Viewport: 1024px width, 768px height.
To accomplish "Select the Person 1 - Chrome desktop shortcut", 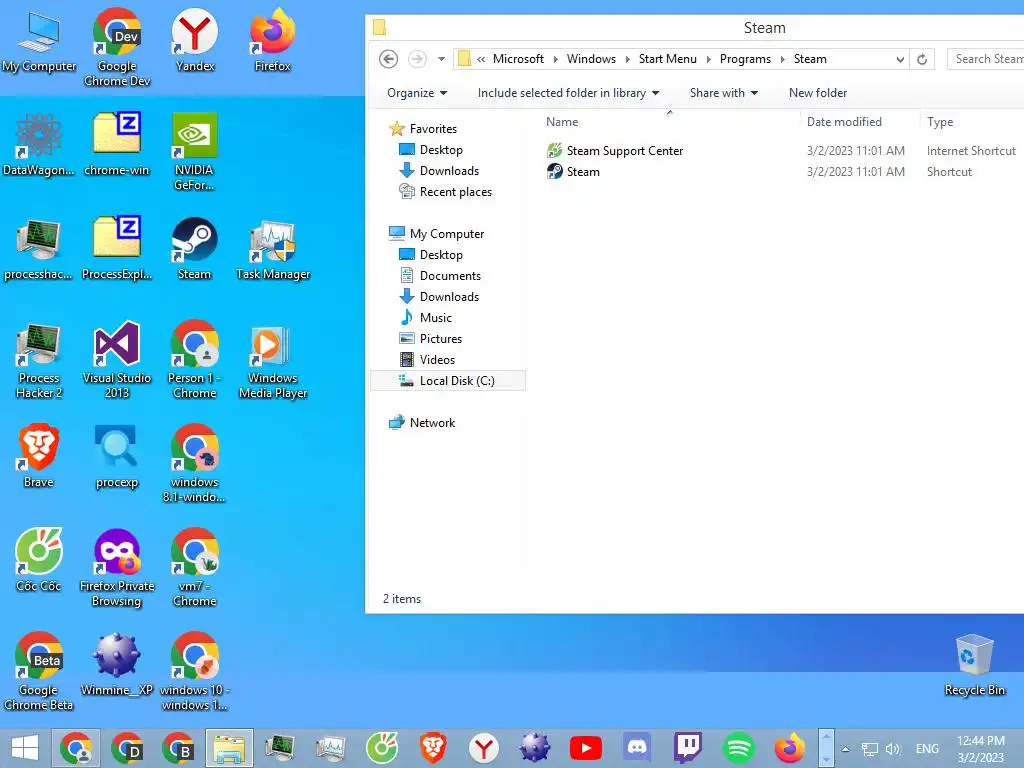I will pos(195,360).
